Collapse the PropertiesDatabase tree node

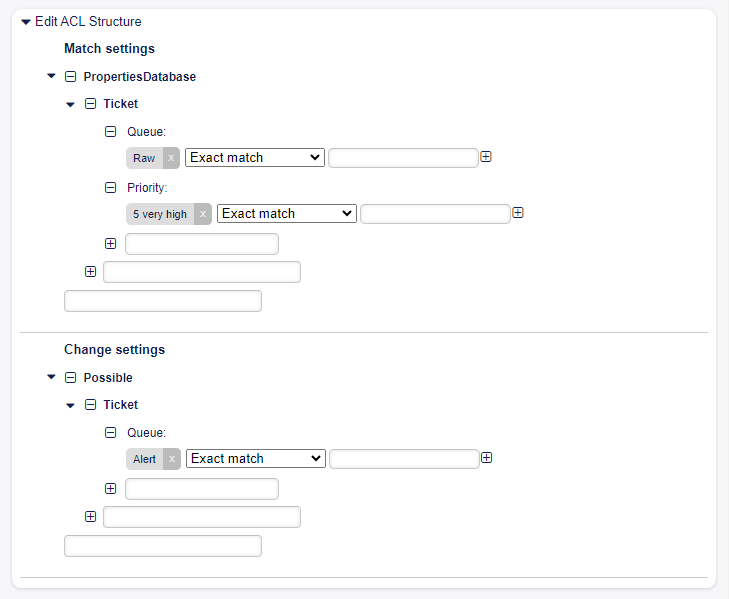(52, 76)
